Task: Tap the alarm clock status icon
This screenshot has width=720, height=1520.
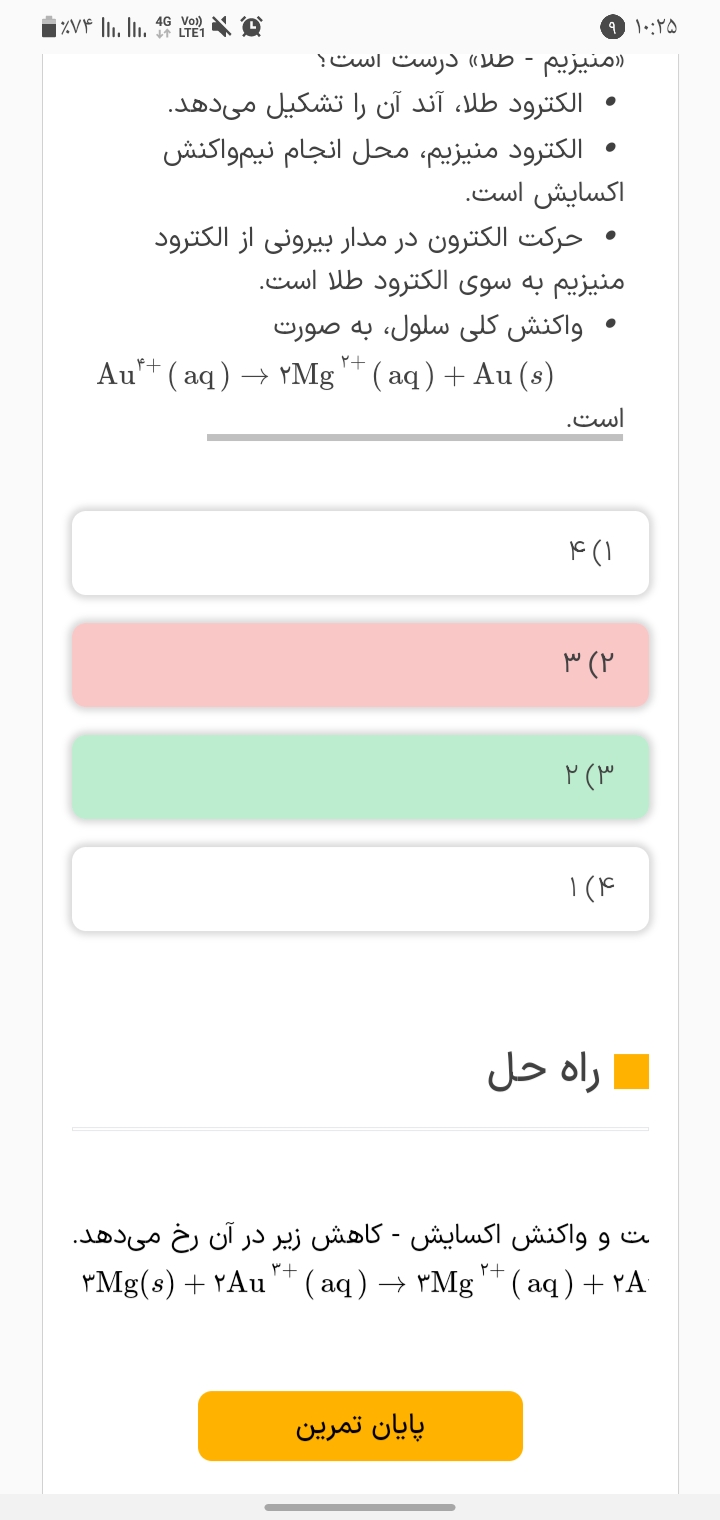Action: tap(252, 27)
